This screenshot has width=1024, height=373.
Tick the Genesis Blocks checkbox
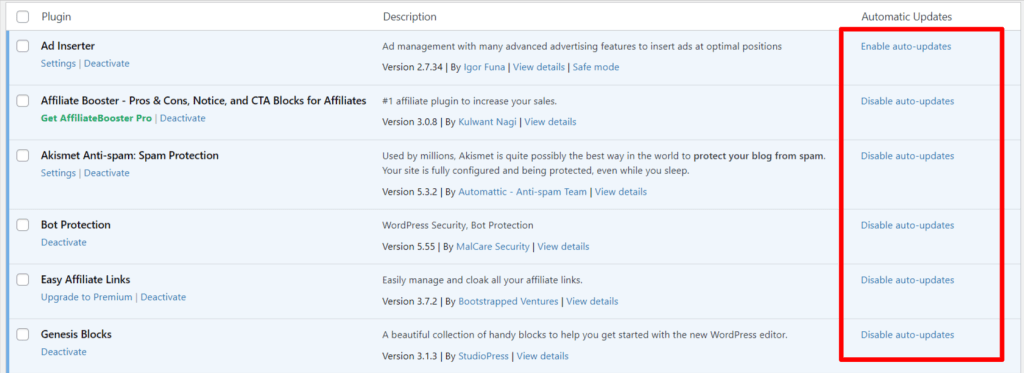[23, 335]
